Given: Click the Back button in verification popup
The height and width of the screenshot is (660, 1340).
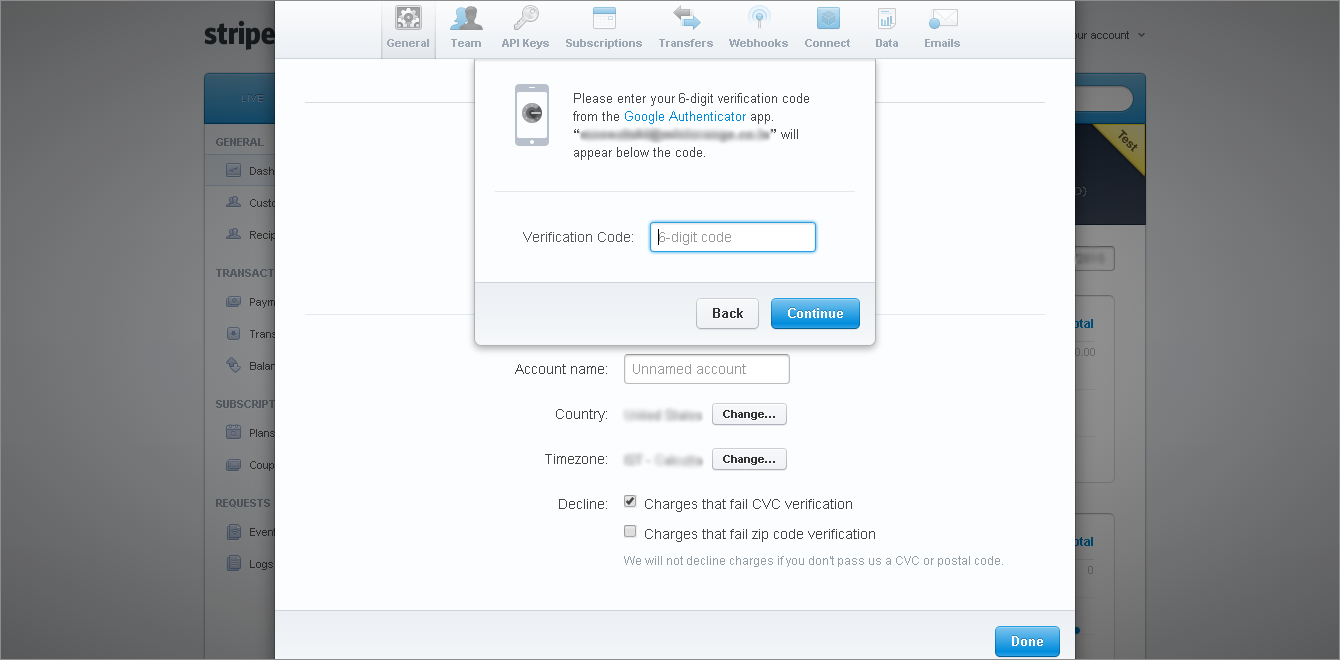Looking at the screenshot, I should coord(727,313).
